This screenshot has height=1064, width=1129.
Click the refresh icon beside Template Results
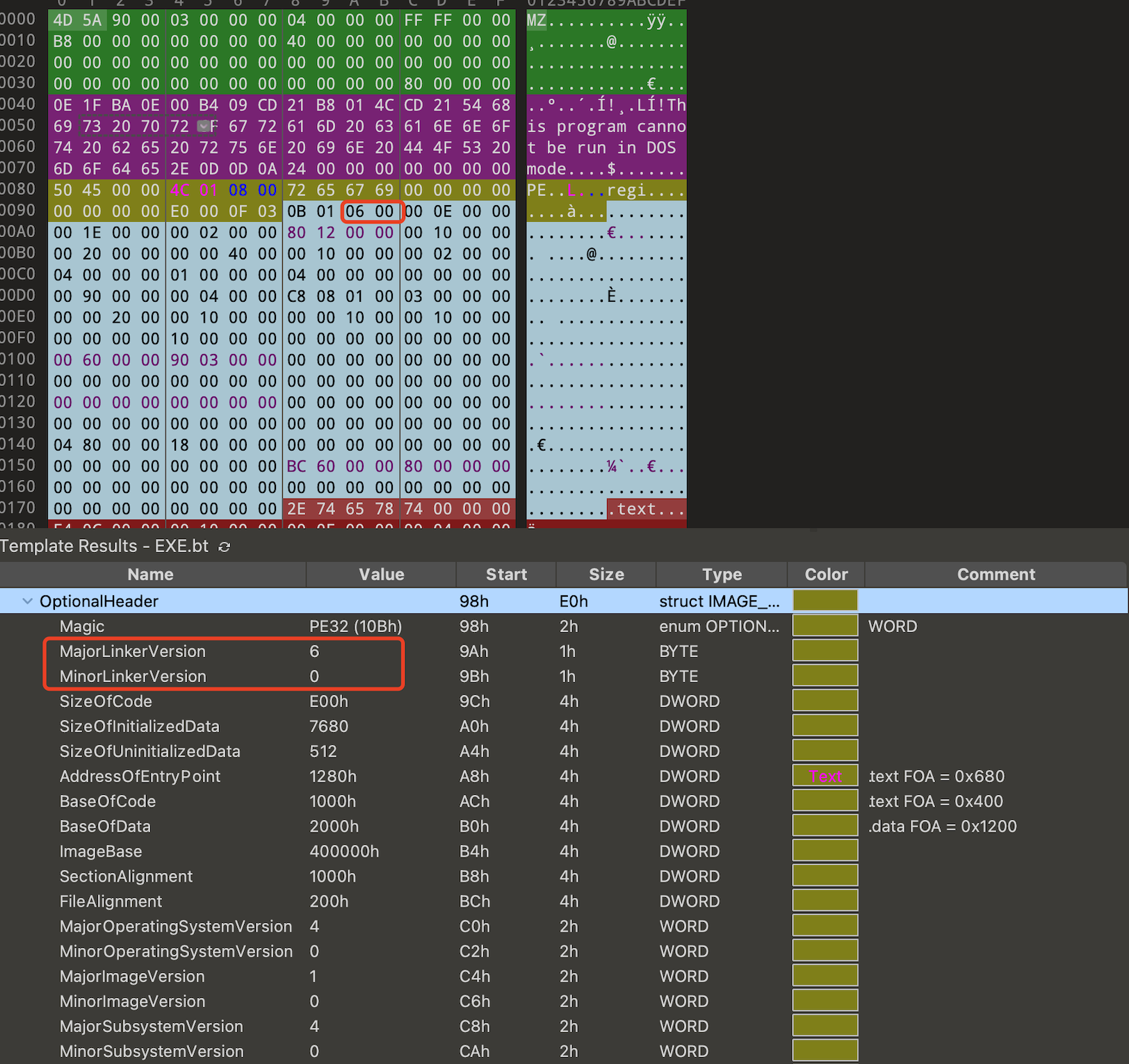(x=224, y=547)
